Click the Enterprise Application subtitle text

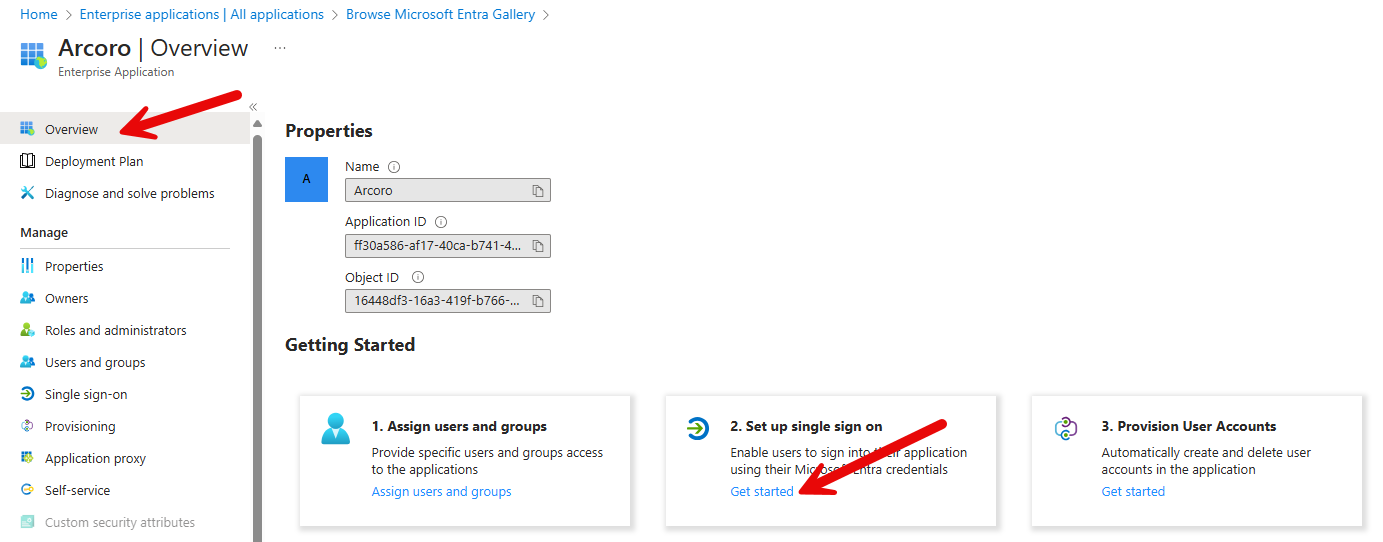pos(116,72)
